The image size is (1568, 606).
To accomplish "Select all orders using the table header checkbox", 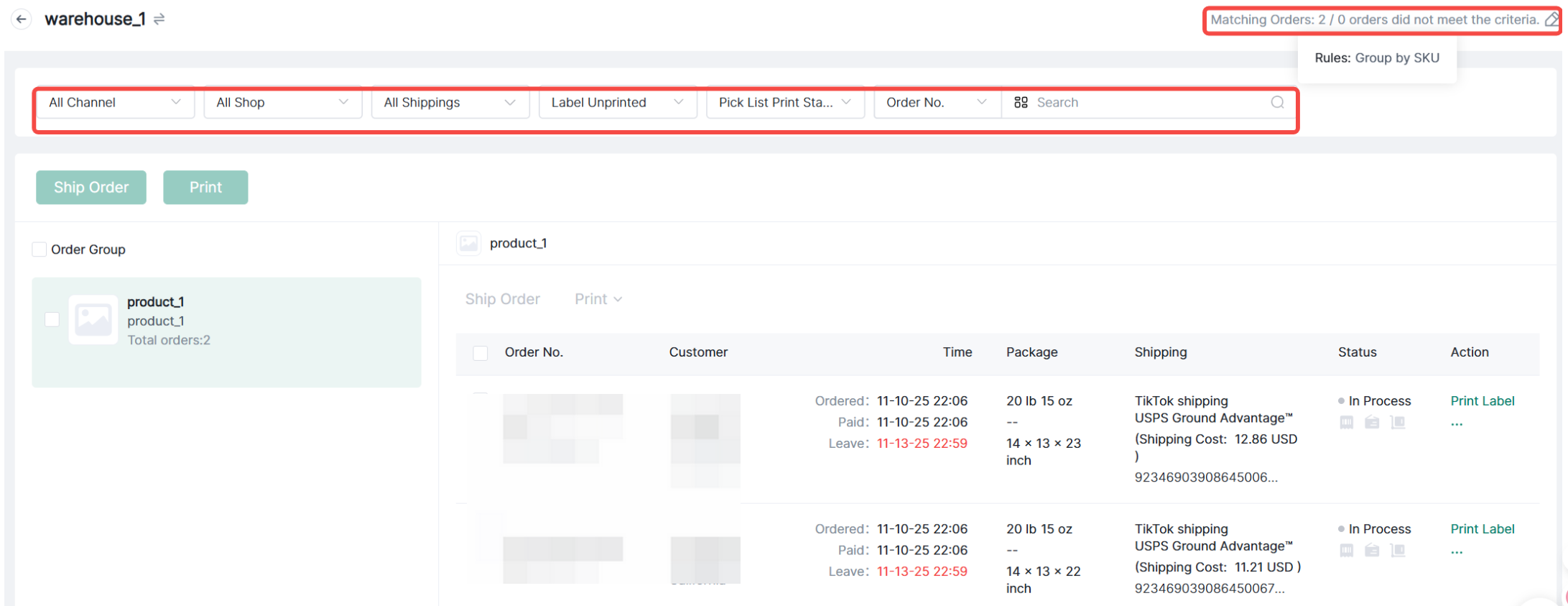I will point(481,353).
